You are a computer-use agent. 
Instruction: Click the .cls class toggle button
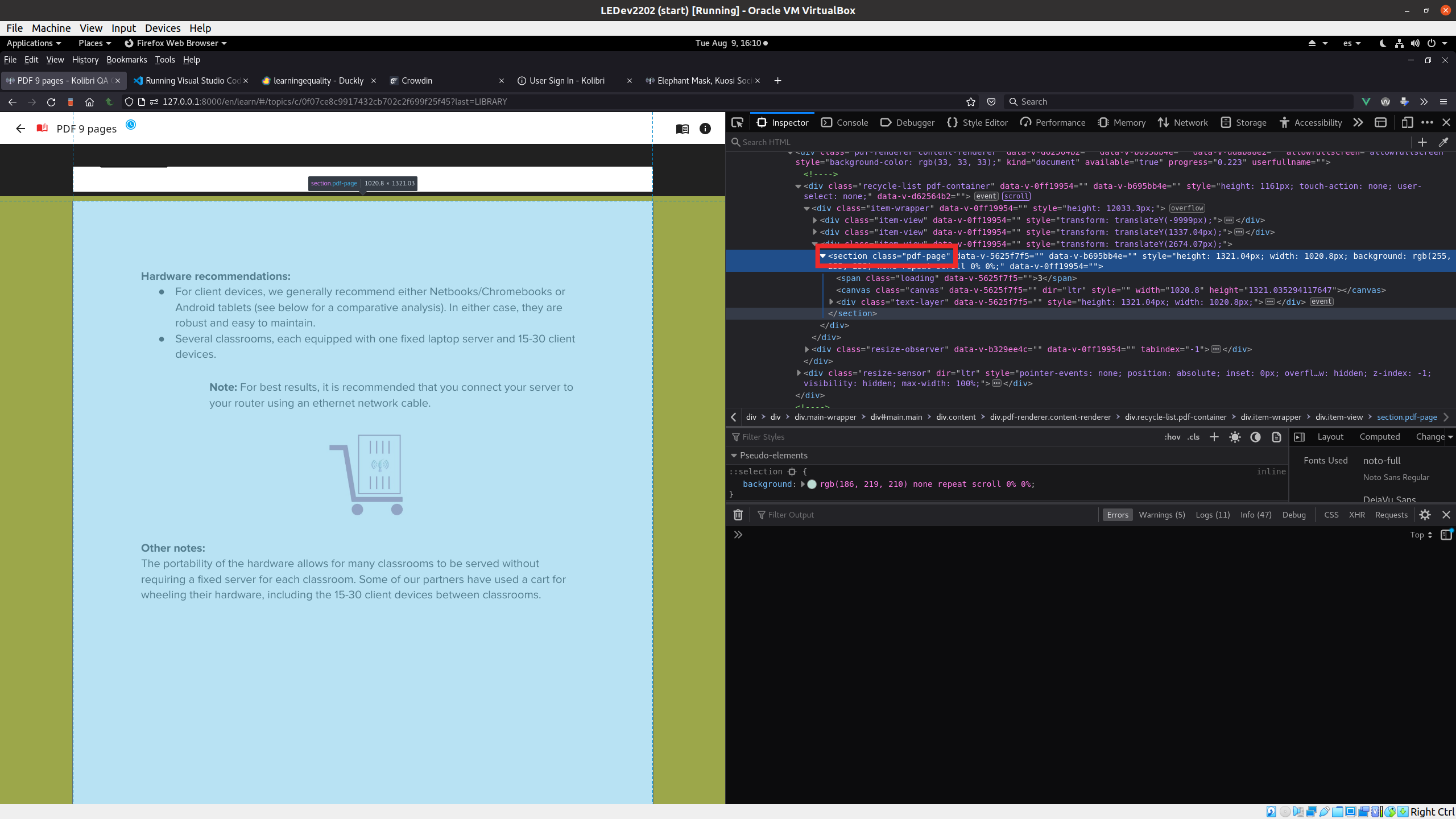tap(1193, 437)
